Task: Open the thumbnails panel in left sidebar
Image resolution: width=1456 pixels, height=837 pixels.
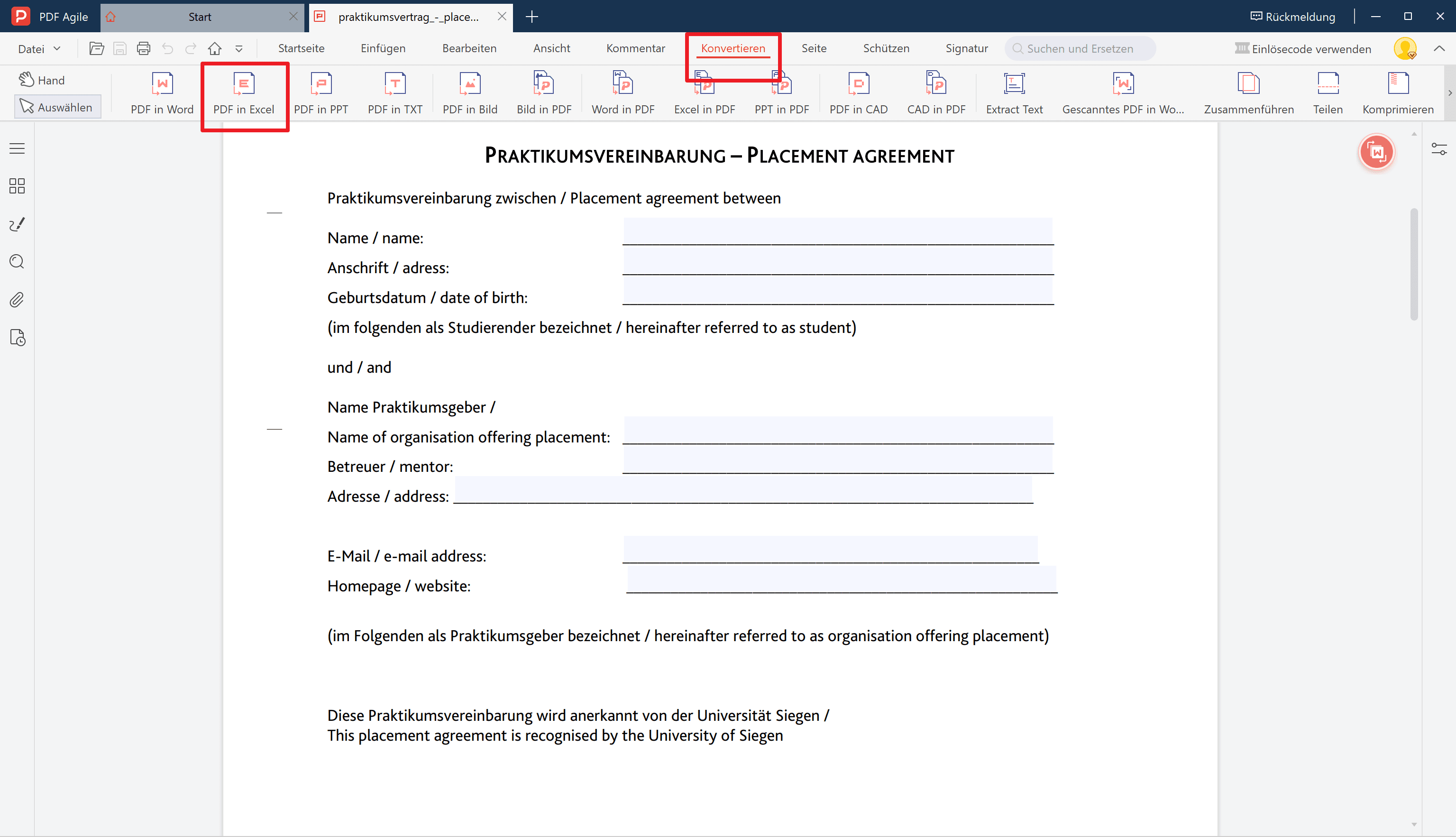Action: click(17, 186)
